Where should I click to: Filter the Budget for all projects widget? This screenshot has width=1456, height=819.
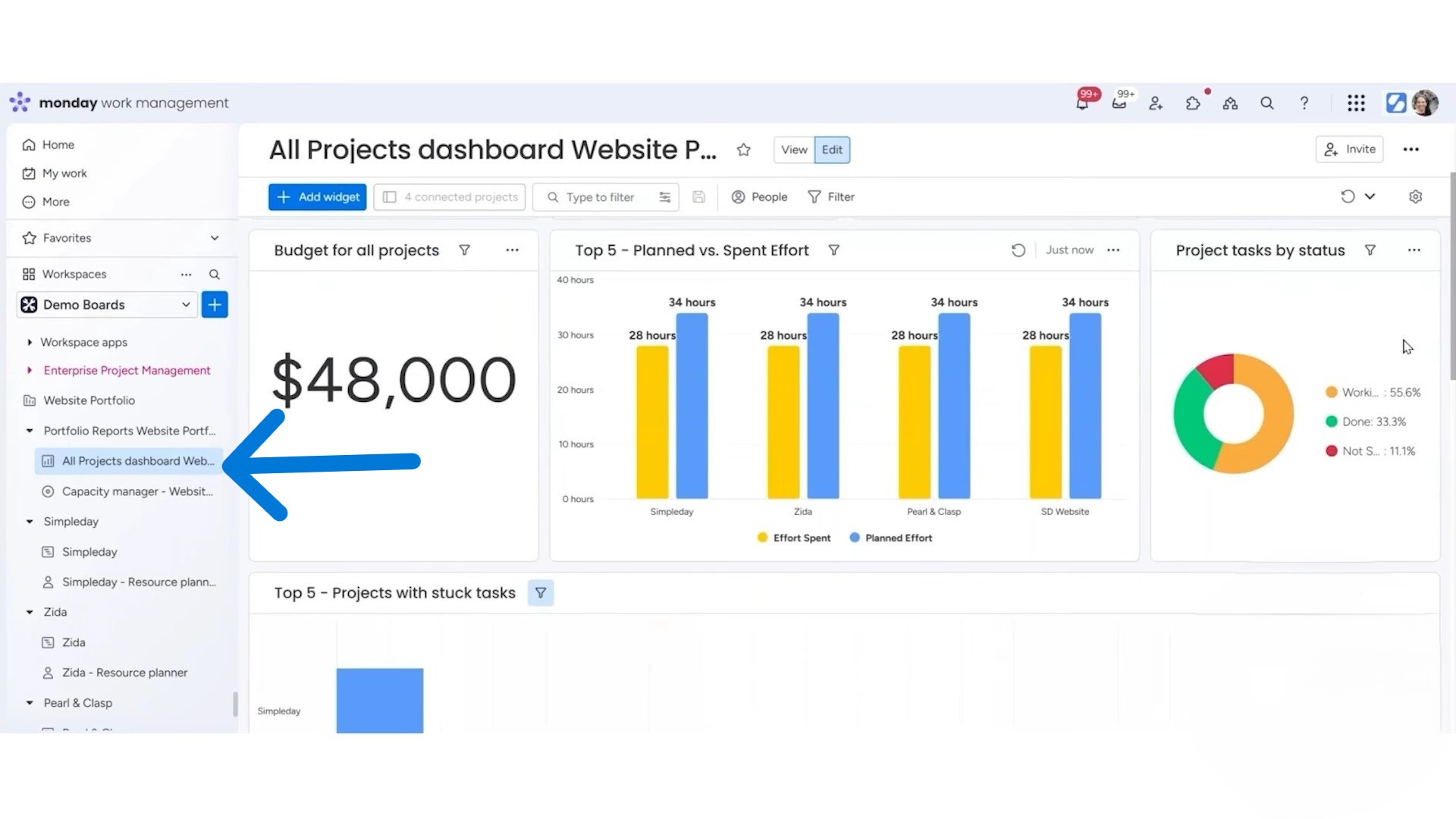tap(465, 250)
